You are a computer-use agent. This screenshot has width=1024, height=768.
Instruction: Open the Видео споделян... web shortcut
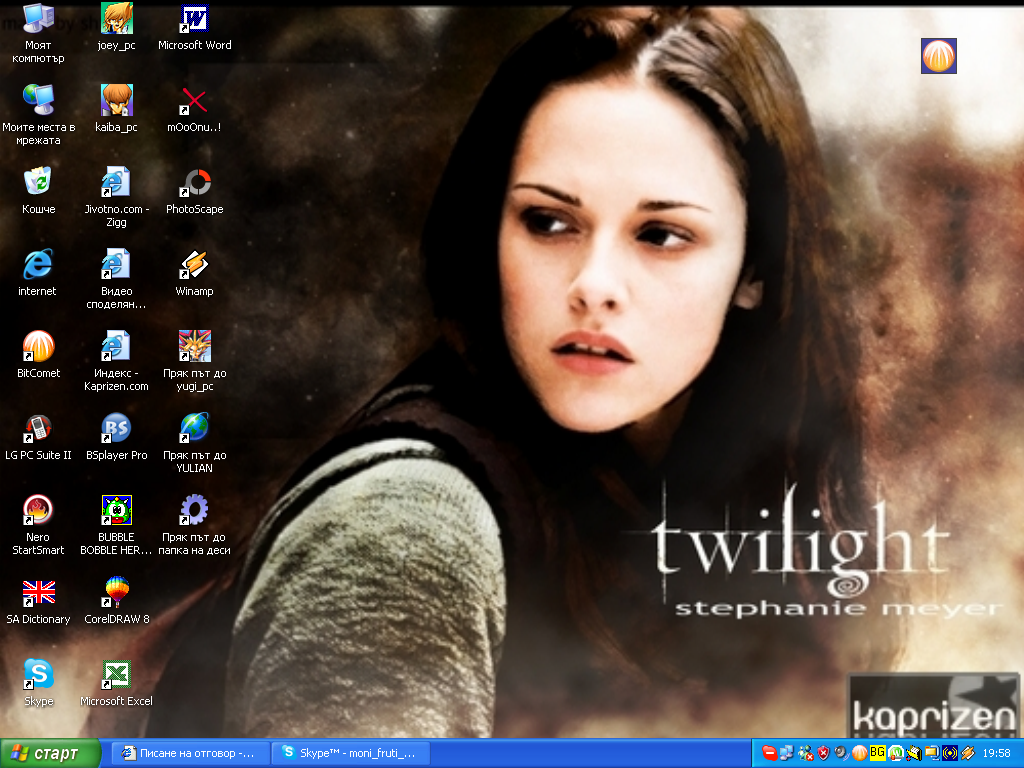coord(116,280)
